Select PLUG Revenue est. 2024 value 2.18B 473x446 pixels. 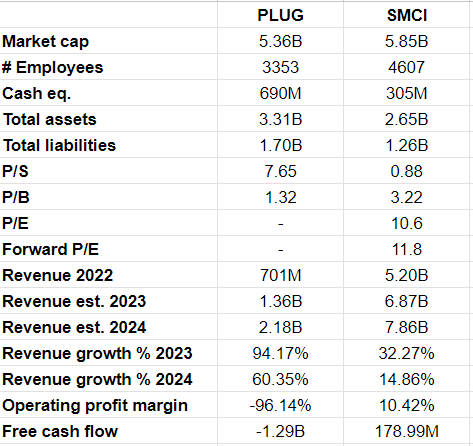280,327
